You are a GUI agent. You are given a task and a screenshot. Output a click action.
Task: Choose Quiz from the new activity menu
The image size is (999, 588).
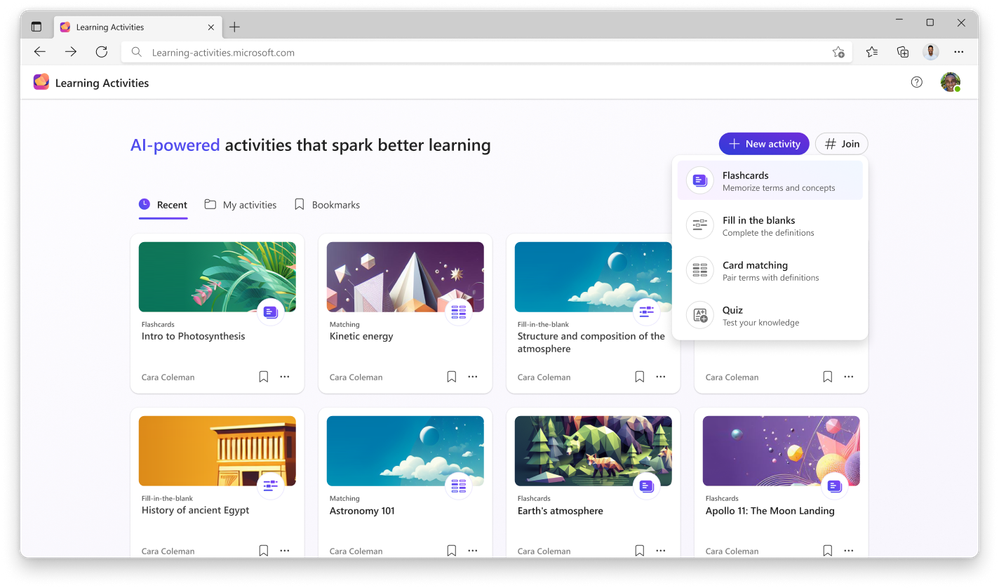point(770,315)
